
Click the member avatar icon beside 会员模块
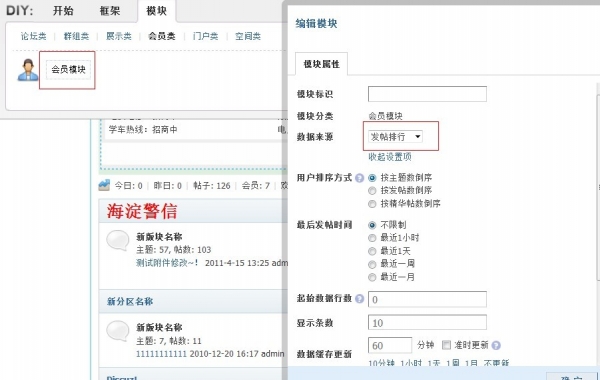click(x=28, y=70)
